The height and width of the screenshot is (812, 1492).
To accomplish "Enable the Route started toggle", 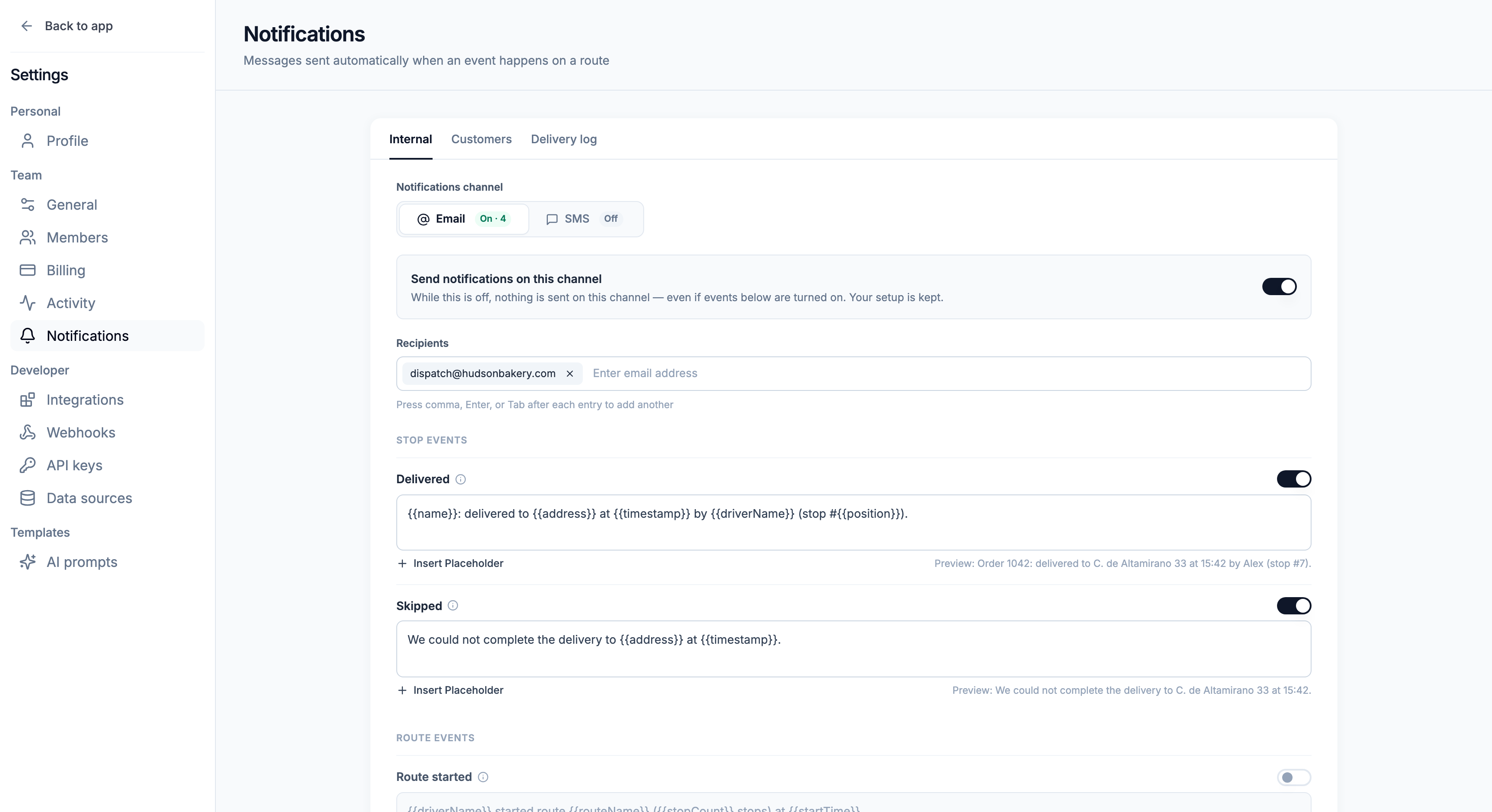I will coord(1293,777).
